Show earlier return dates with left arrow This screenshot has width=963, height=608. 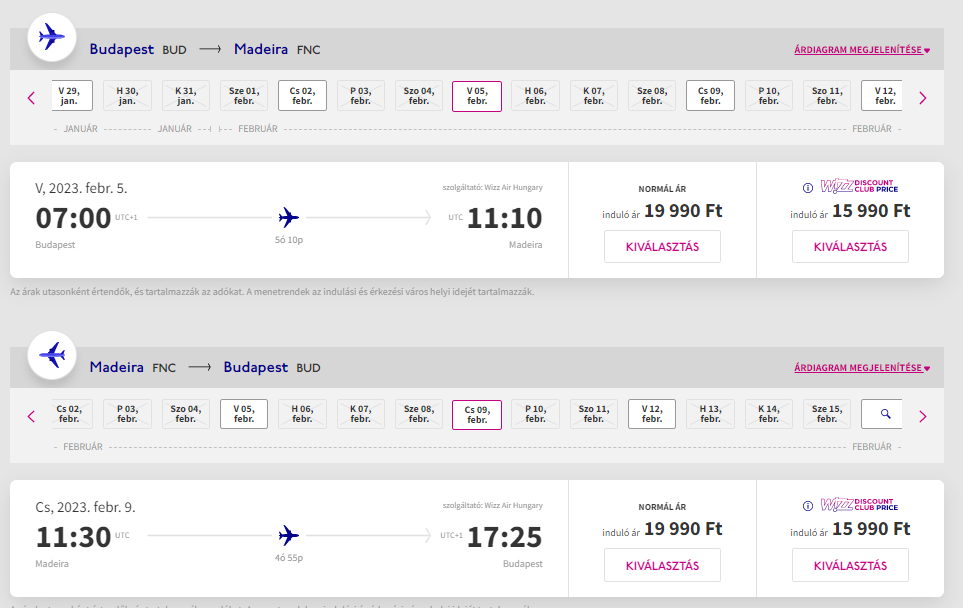point(31,417)
